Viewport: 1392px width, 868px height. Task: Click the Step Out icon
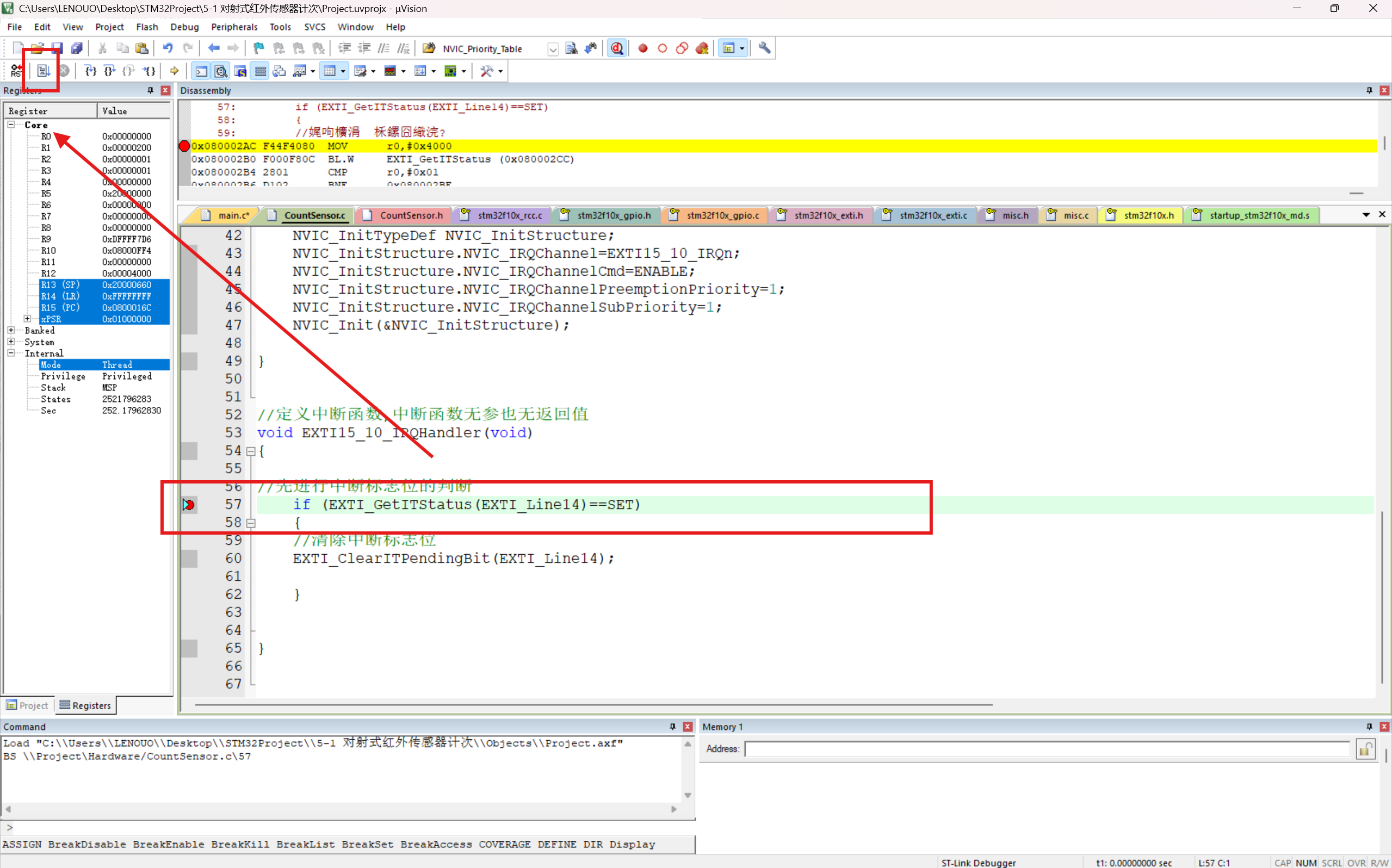click(x=129, y=71)
